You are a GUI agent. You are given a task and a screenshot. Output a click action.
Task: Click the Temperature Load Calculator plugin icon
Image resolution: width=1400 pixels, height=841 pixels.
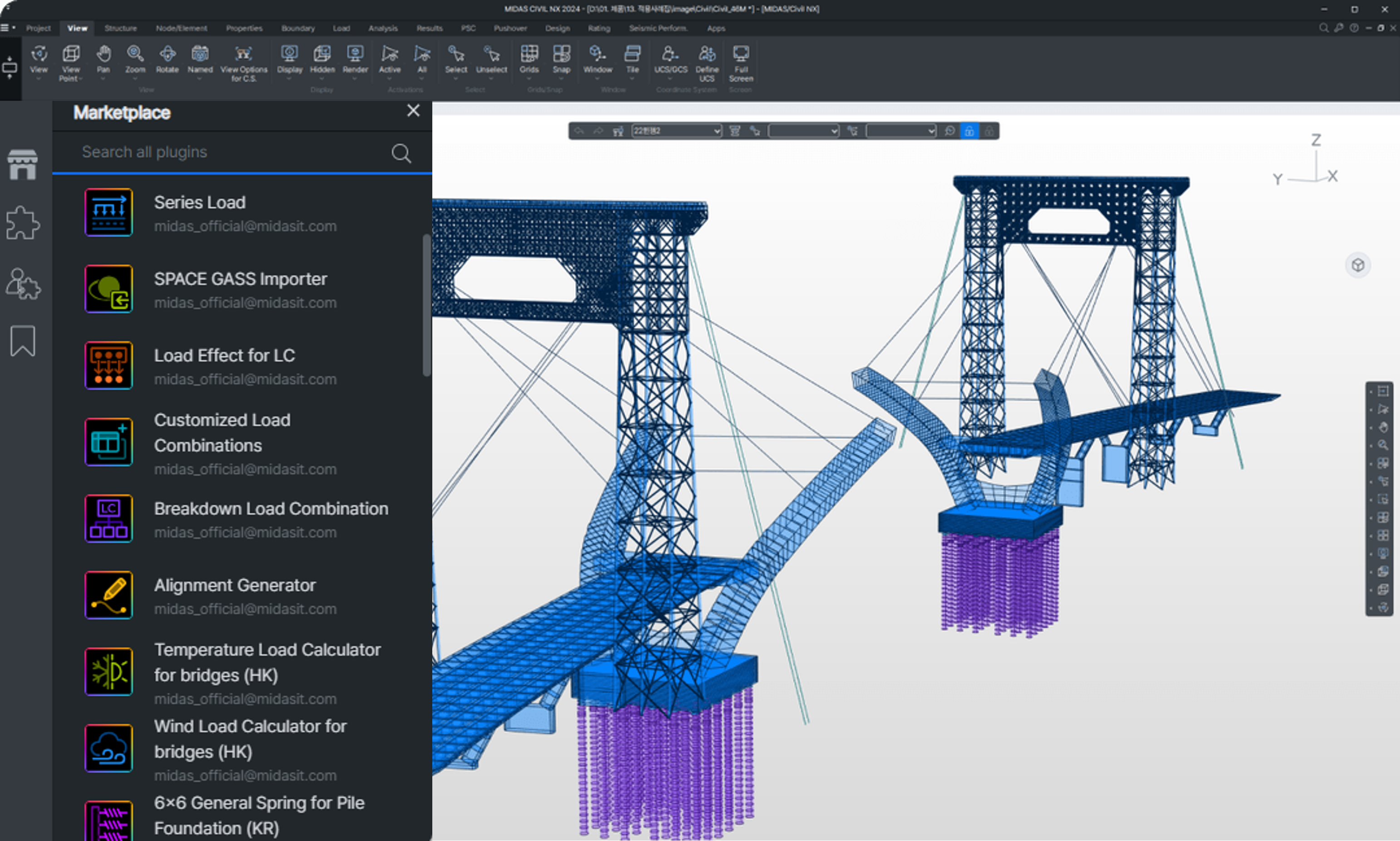[109, 672]
